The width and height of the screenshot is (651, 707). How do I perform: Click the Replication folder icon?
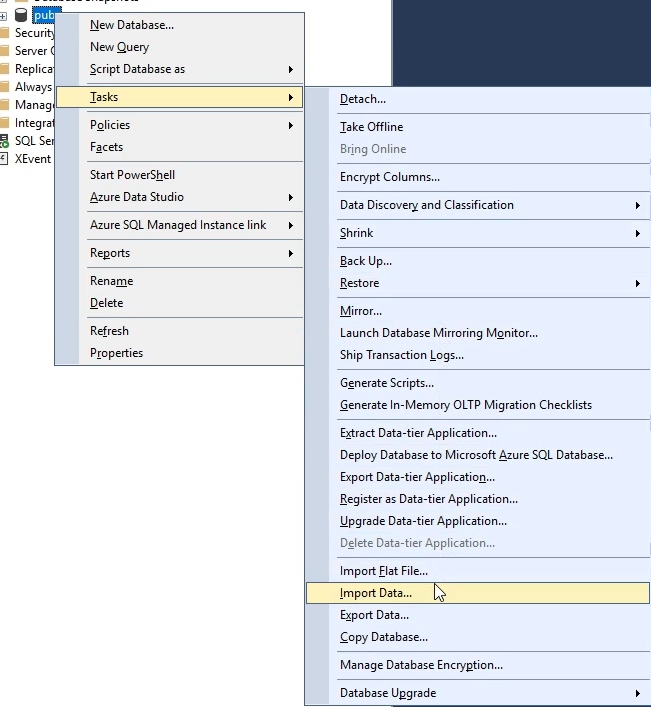[5, 69]
